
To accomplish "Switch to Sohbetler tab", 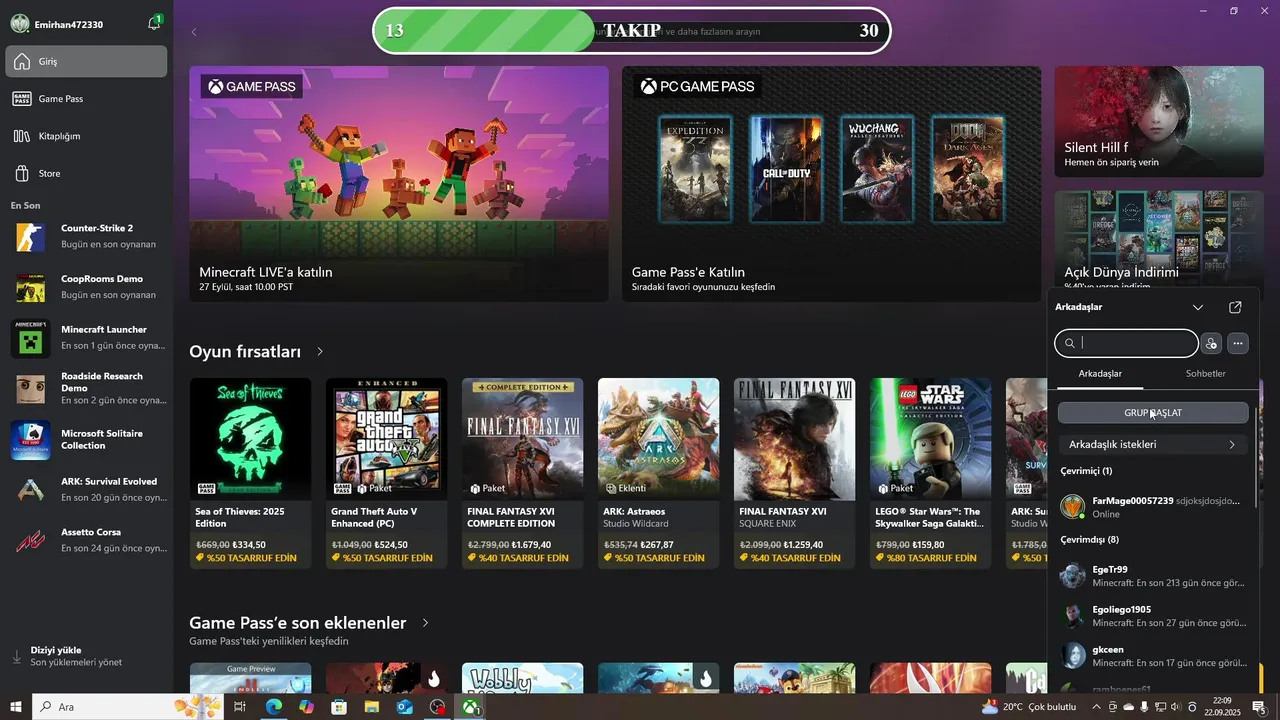I will 1205,374.
